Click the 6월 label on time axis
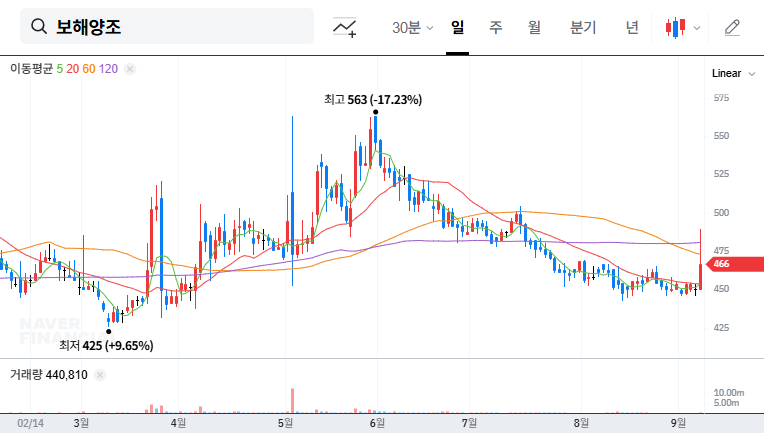This screenshot has width=764, height=433. pos(377,423)
